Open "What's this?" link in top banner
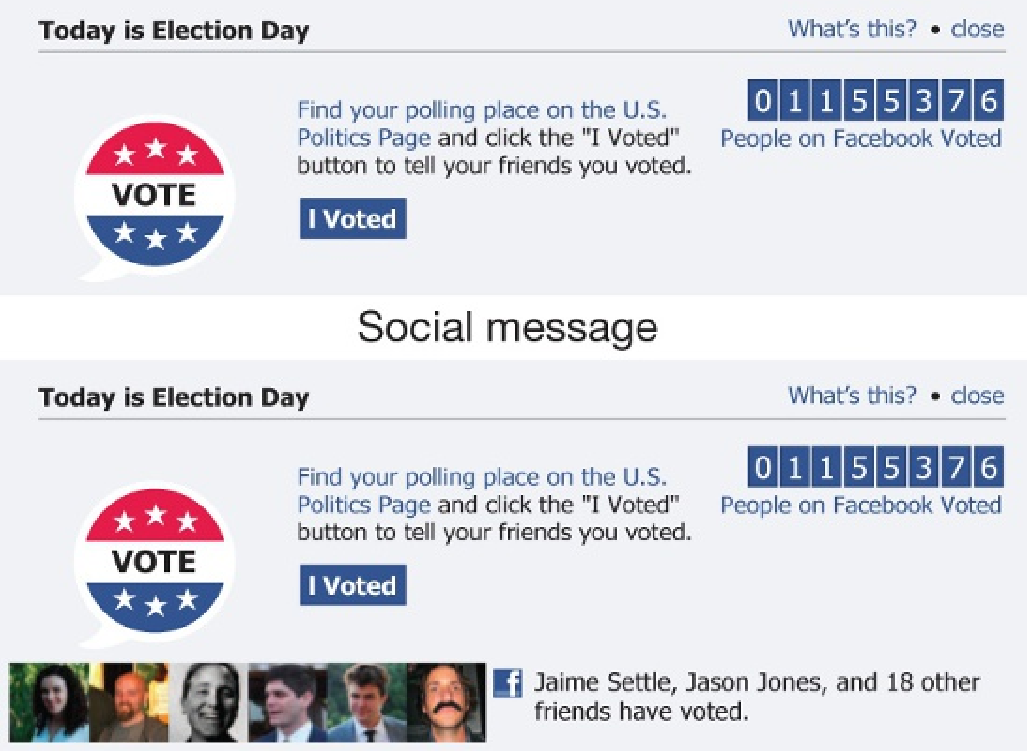 click(x=851, y=28)
